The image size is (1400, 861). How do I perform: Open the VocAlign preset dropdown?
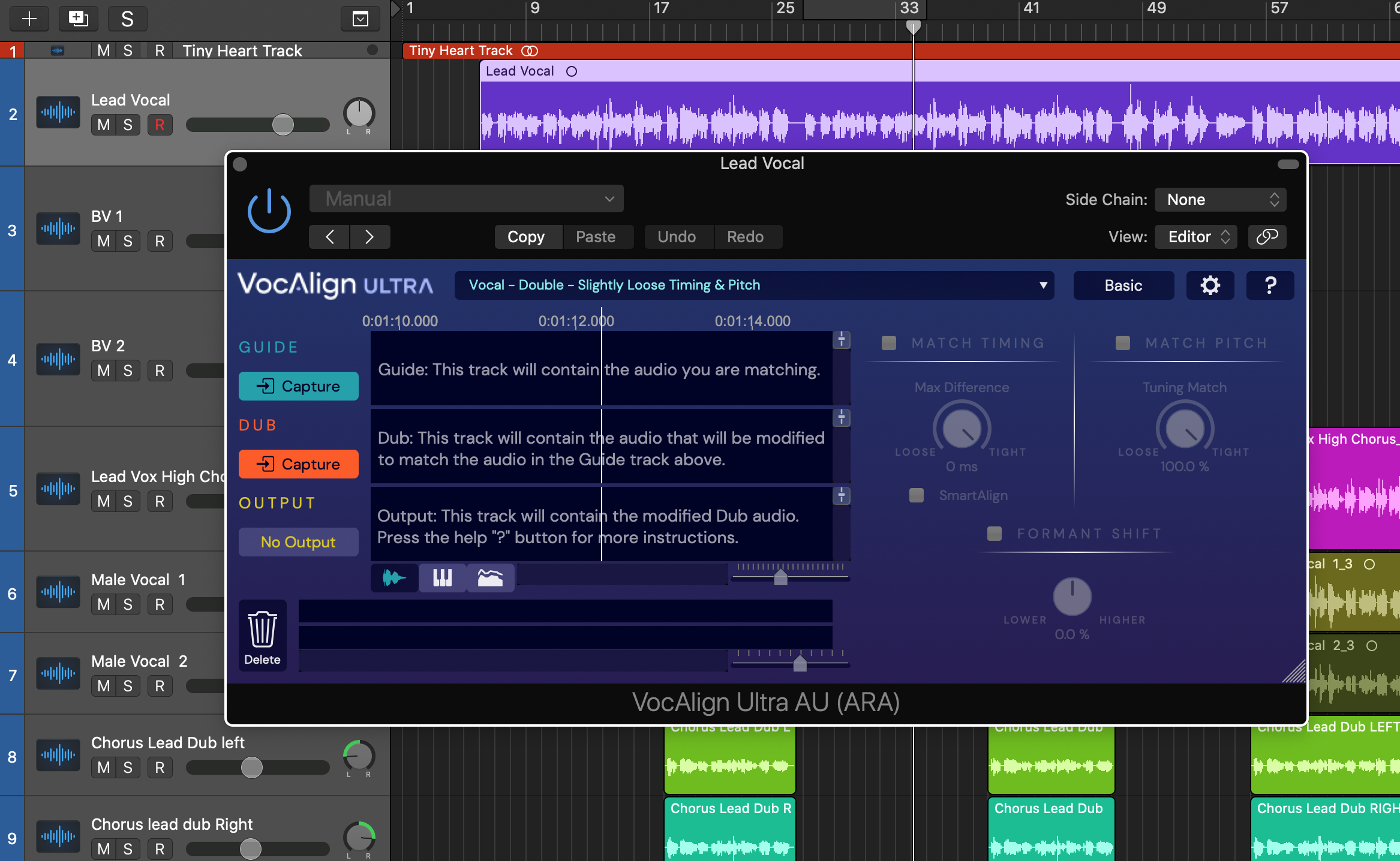coord(754,285)
